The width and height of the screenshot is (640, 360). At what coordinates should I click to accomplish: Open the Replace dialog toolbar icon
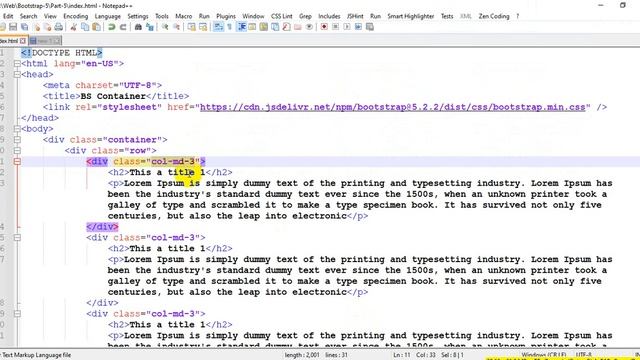click(x=149, y=27)
